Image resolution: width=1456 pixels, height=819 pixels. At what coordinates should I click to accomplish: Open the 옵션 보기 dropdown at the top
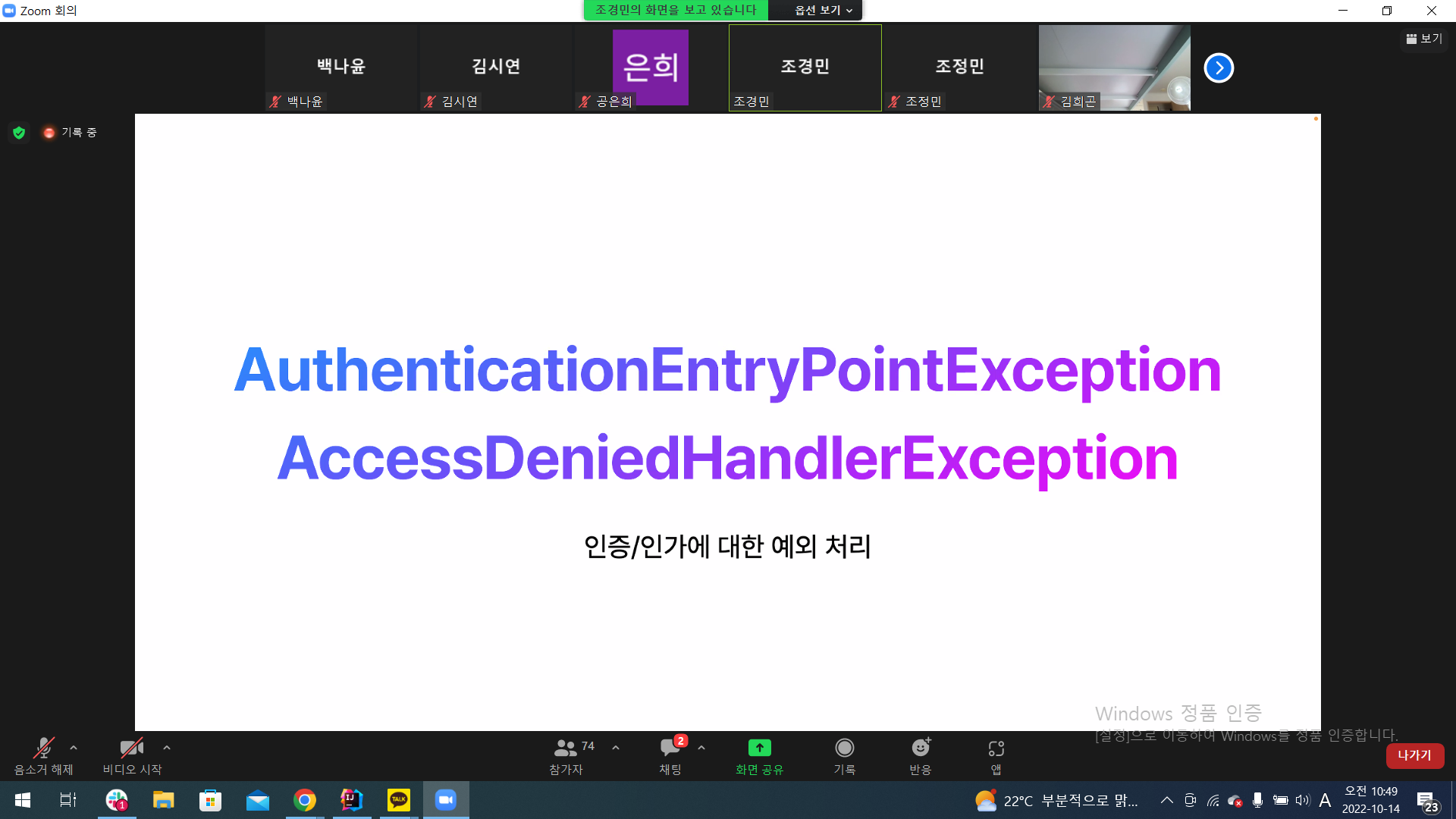pos(823,10)
